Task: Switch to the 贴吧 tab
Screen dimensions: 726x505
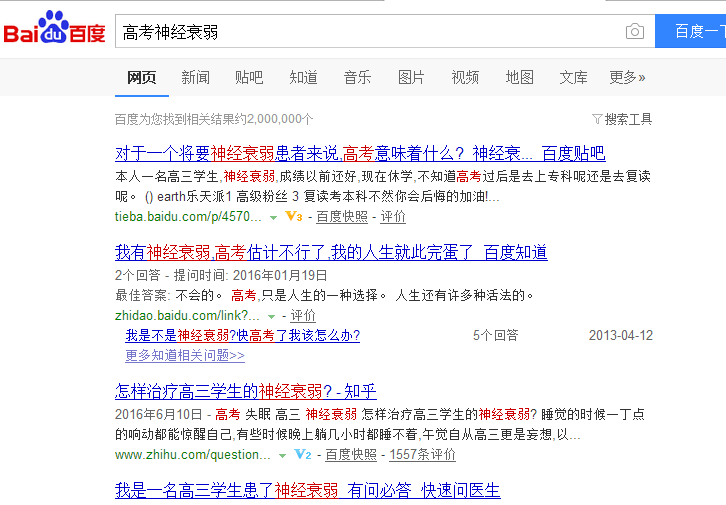Action: pos(249,77)
